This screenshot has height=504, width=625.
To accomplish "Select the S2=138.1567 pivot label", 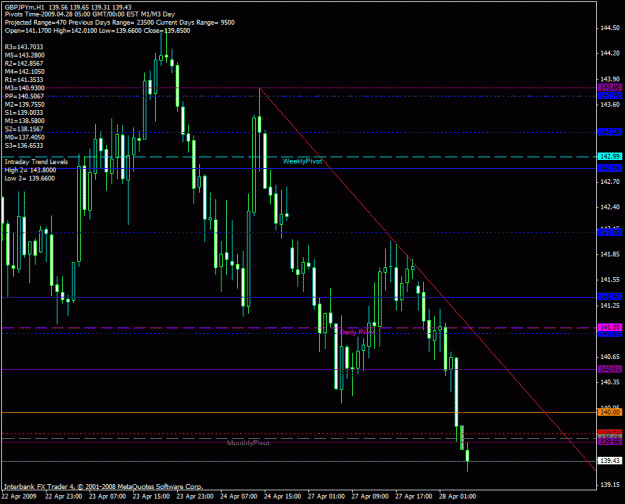I will tap(24, 129).
